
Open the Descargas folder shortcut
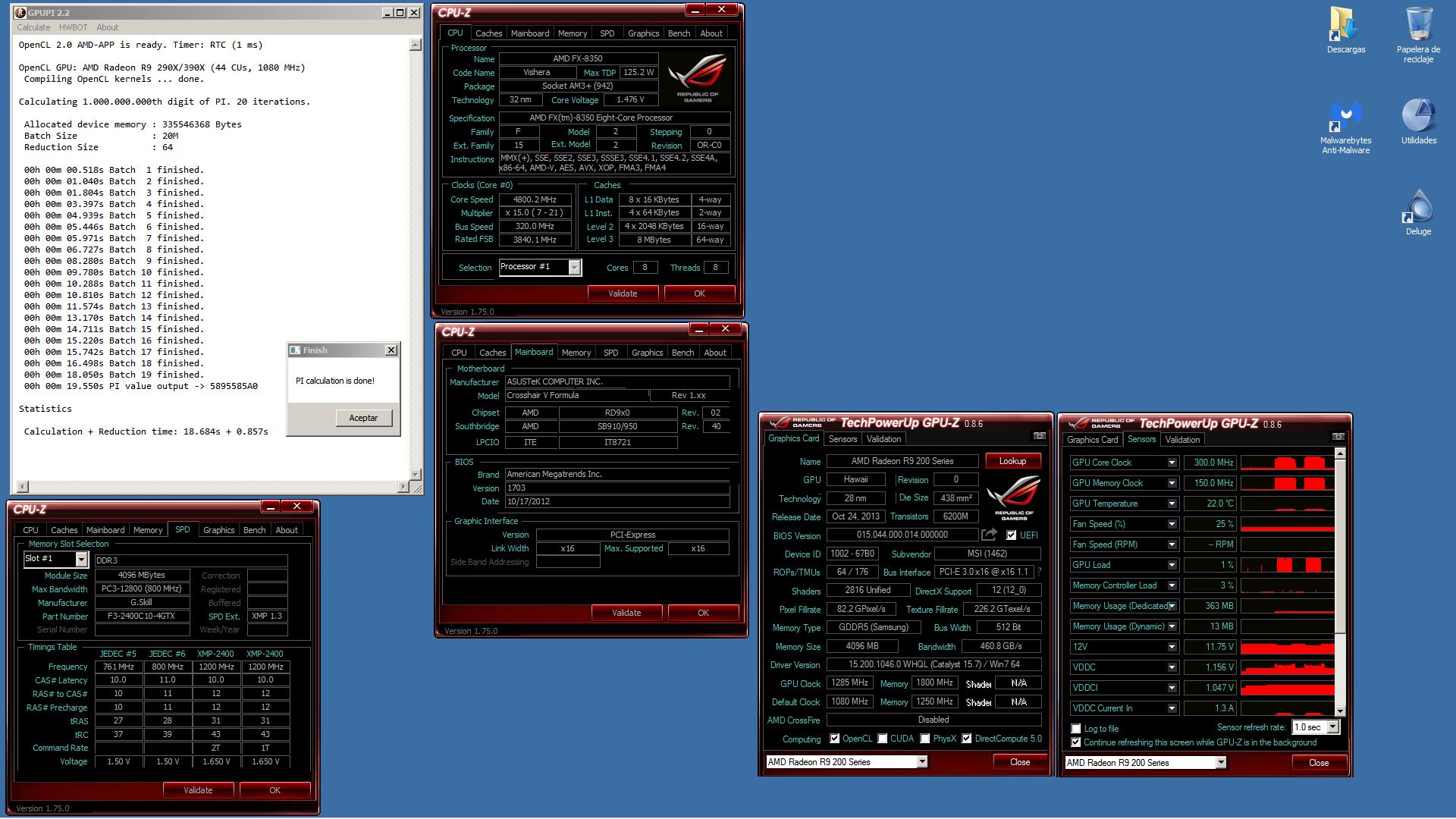[1345, 29]
